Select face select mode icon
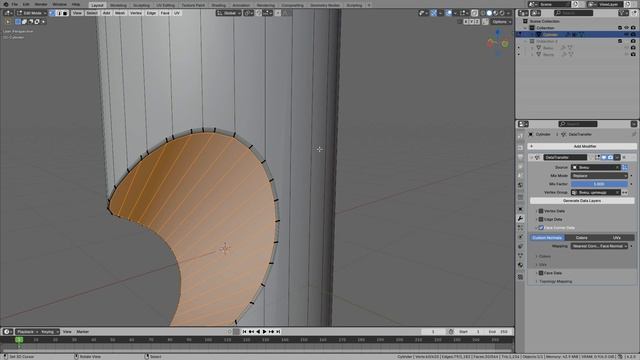 pyautogui.click(x=65, y=13)
